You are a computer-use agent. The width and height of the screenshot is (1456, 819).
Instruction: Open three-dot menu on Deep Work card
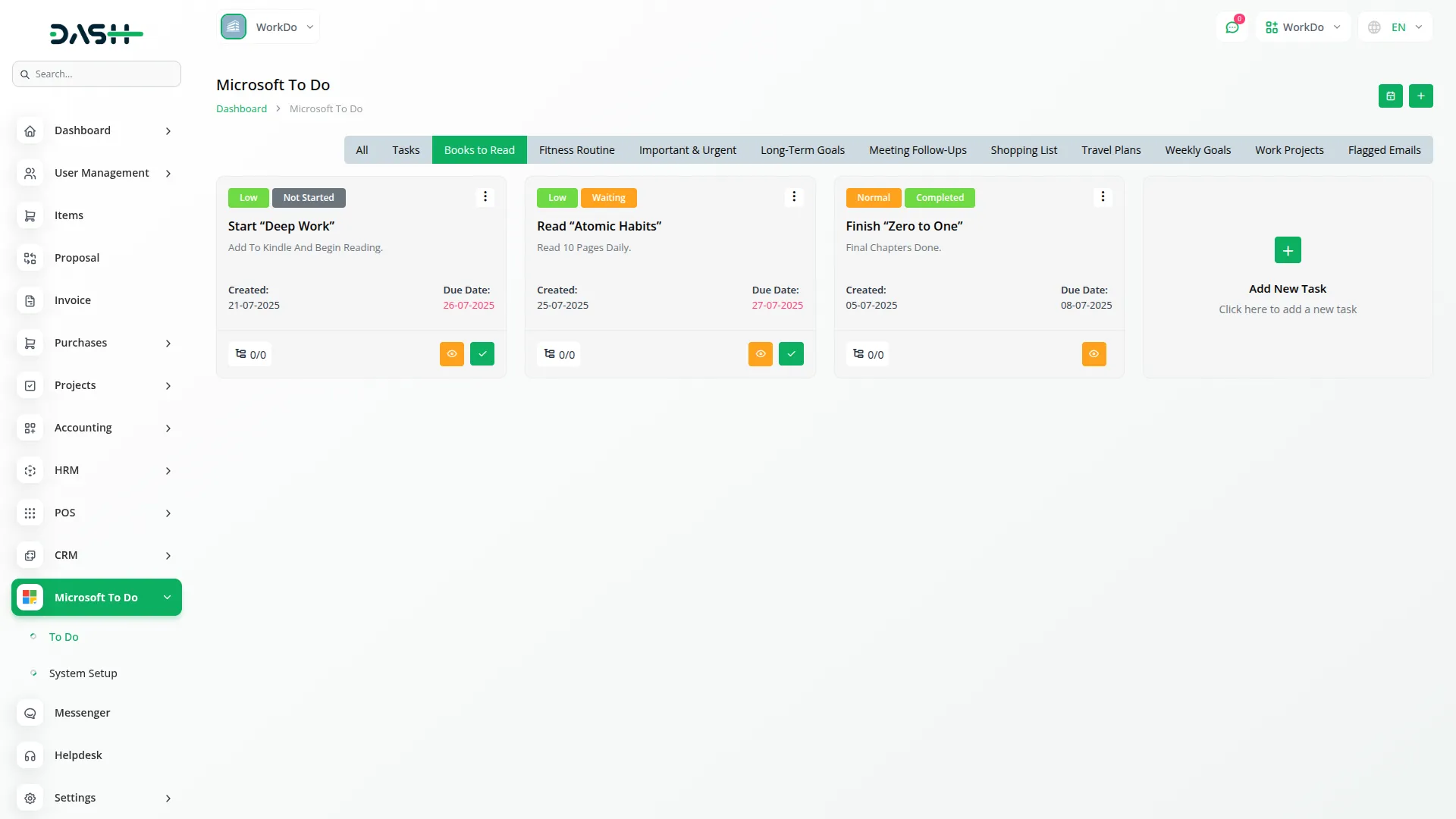coord(485,197)
